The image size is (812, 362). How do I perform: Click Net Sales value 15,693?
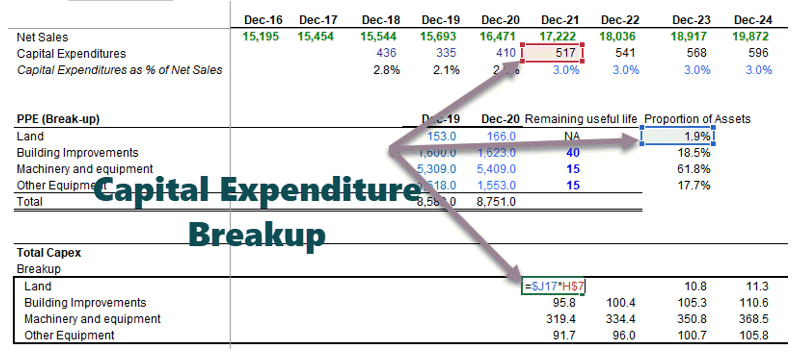[x=439, y=37]
